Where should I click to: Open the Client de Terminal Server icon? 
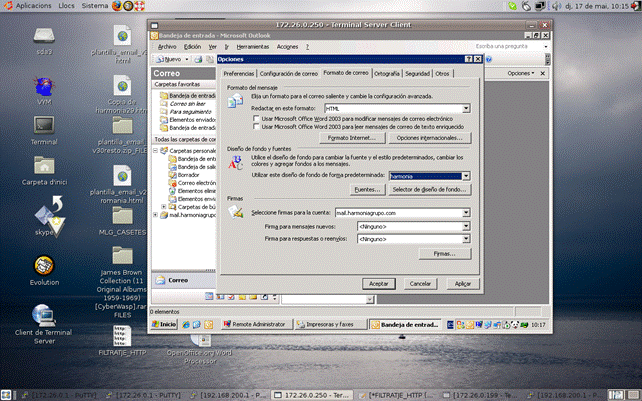click(43, 314)
